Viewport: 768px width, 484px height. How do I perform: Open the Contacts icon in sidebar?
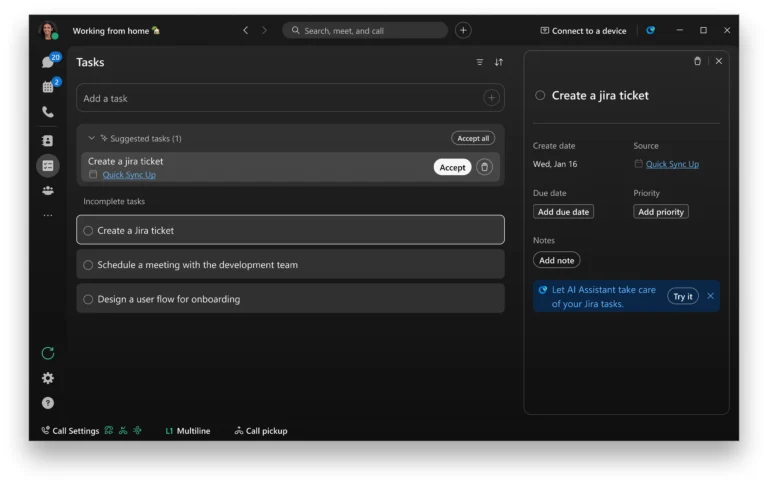47,141
